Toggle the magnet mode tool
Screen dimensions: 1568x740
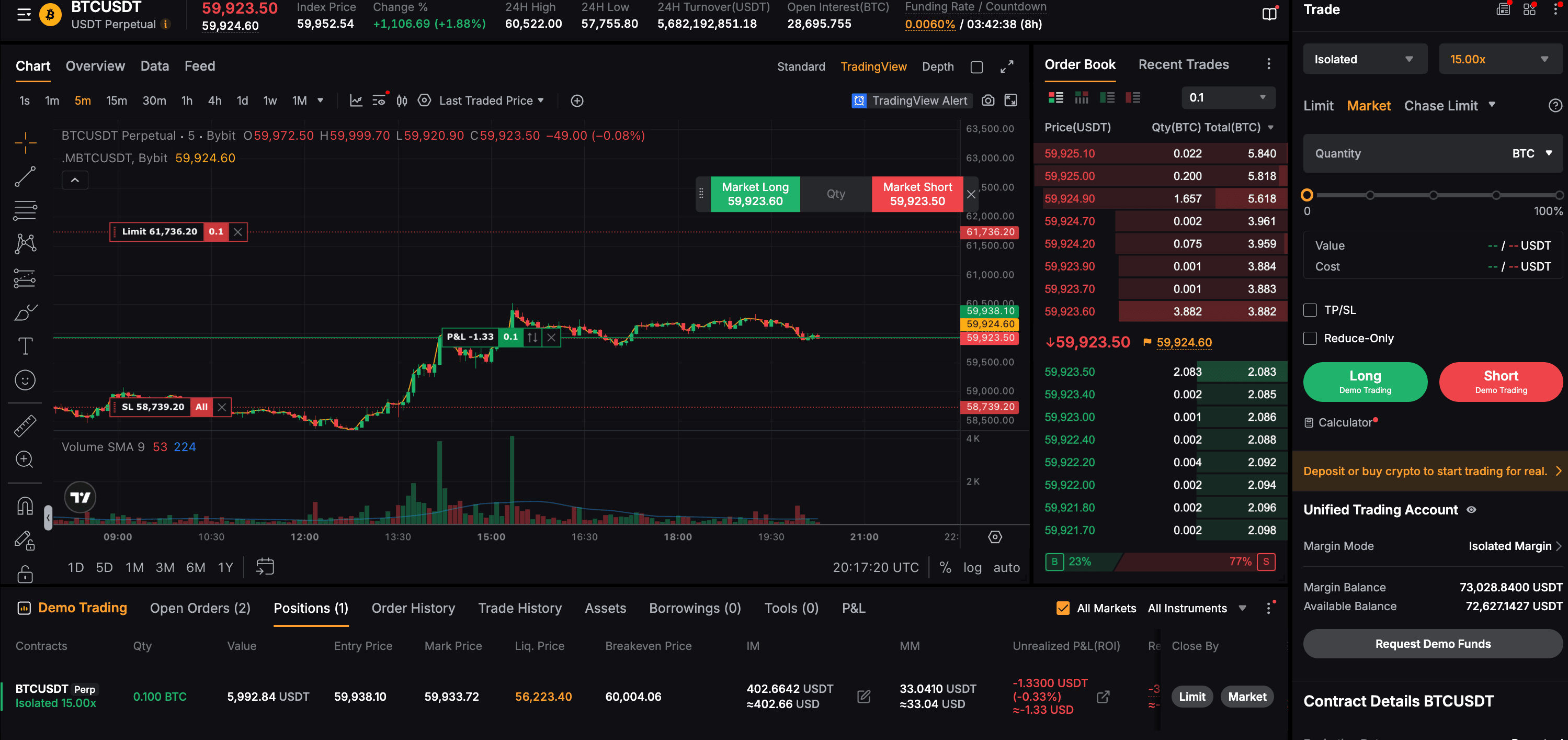[25, 506]
